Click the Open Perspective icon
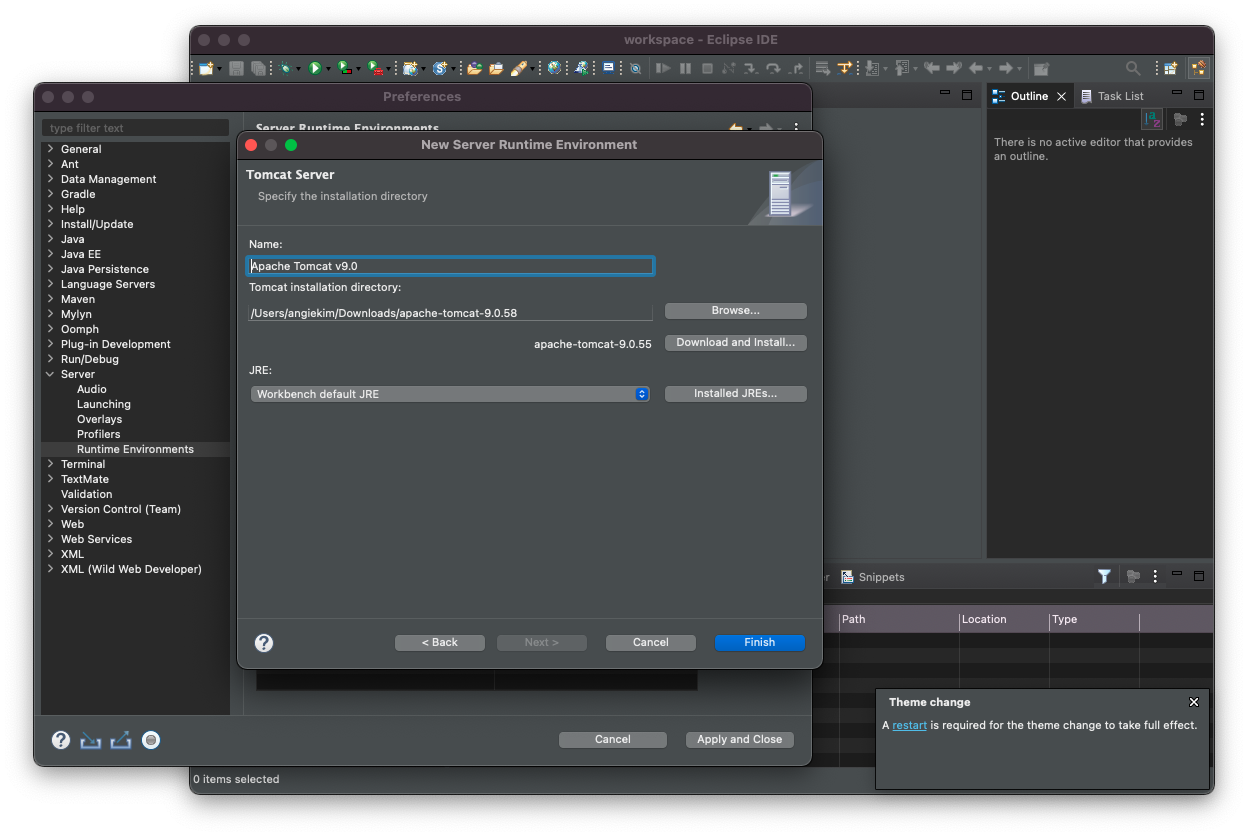 click(x=1170, y=68)
